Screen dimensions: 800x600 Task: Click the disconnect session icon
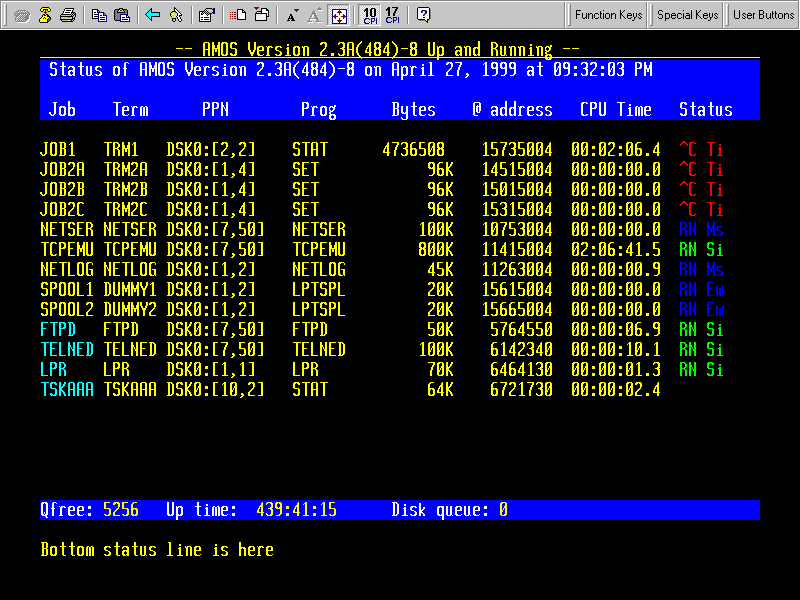45,15
